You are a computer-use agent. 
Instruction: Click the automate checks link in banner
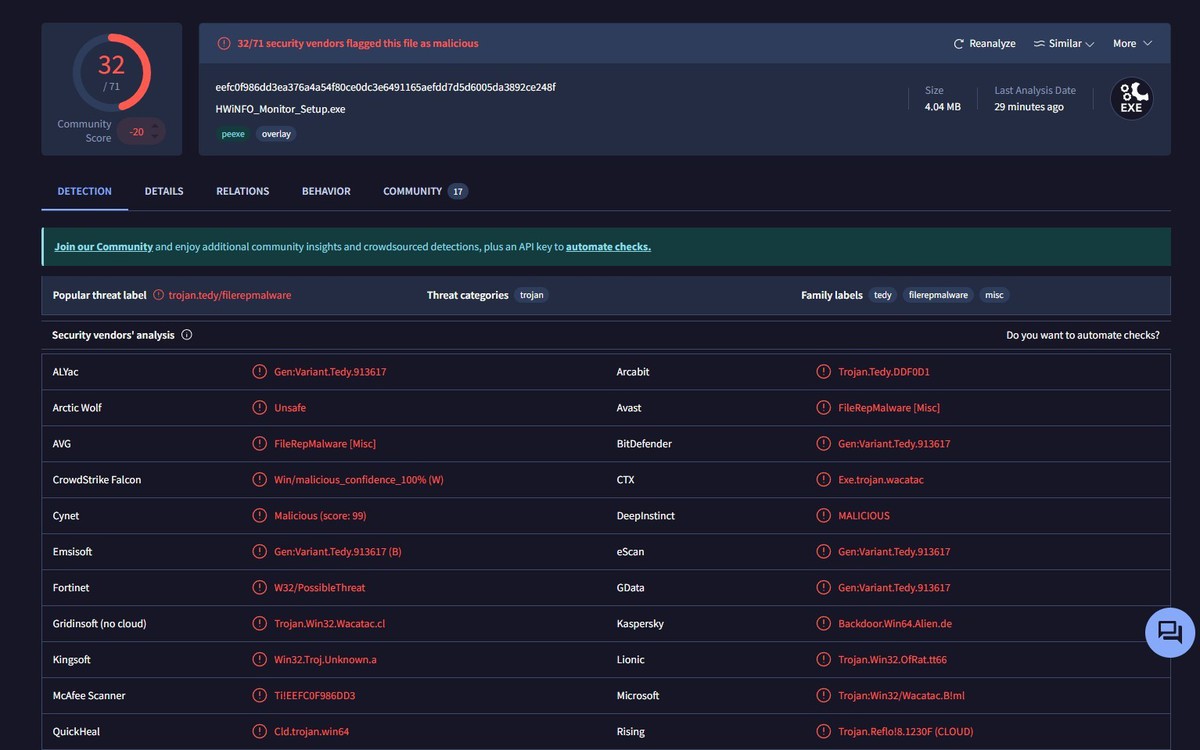click(608, 247)
